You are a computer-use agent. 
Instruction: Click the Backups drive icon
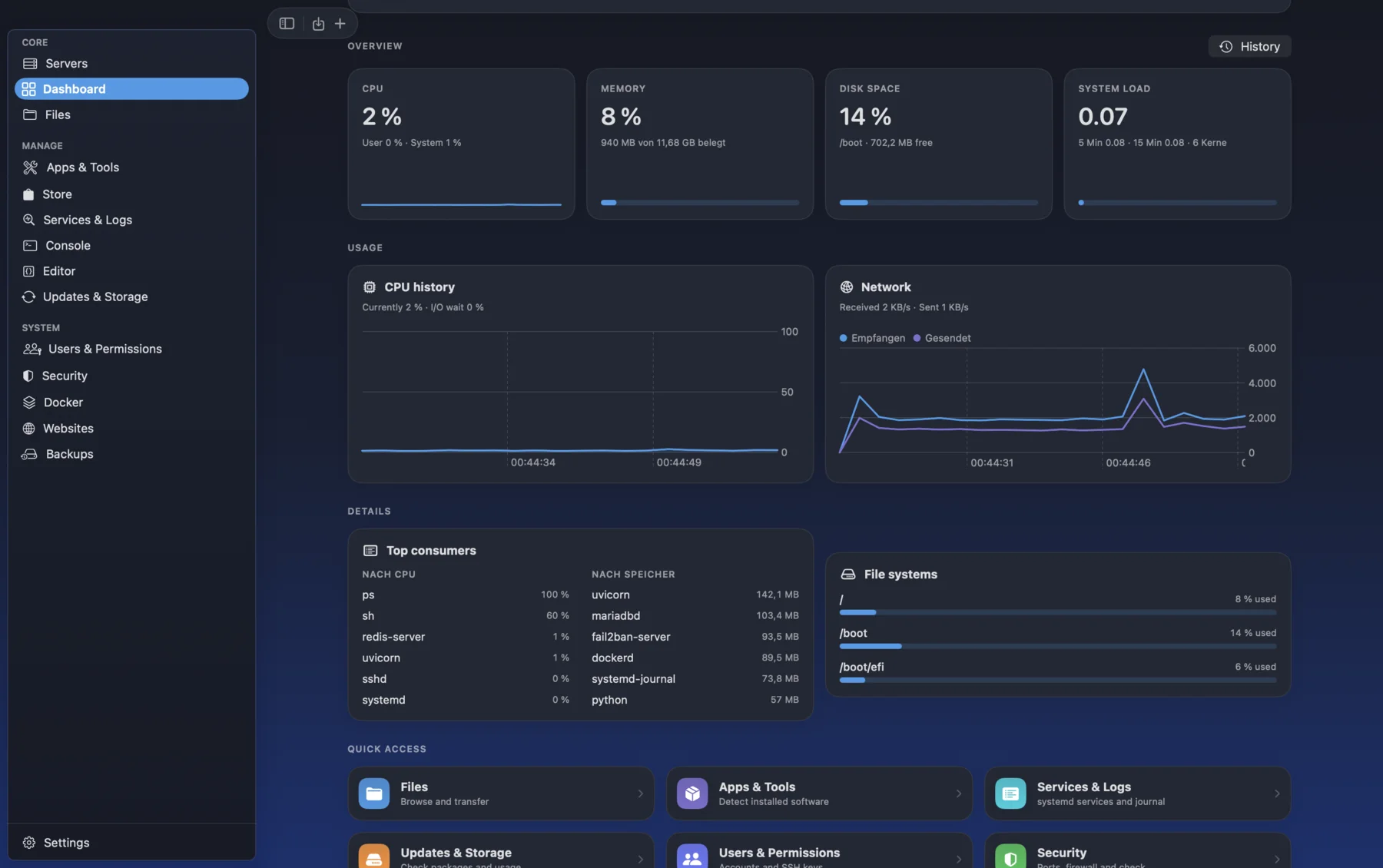(x=29, y=454)
